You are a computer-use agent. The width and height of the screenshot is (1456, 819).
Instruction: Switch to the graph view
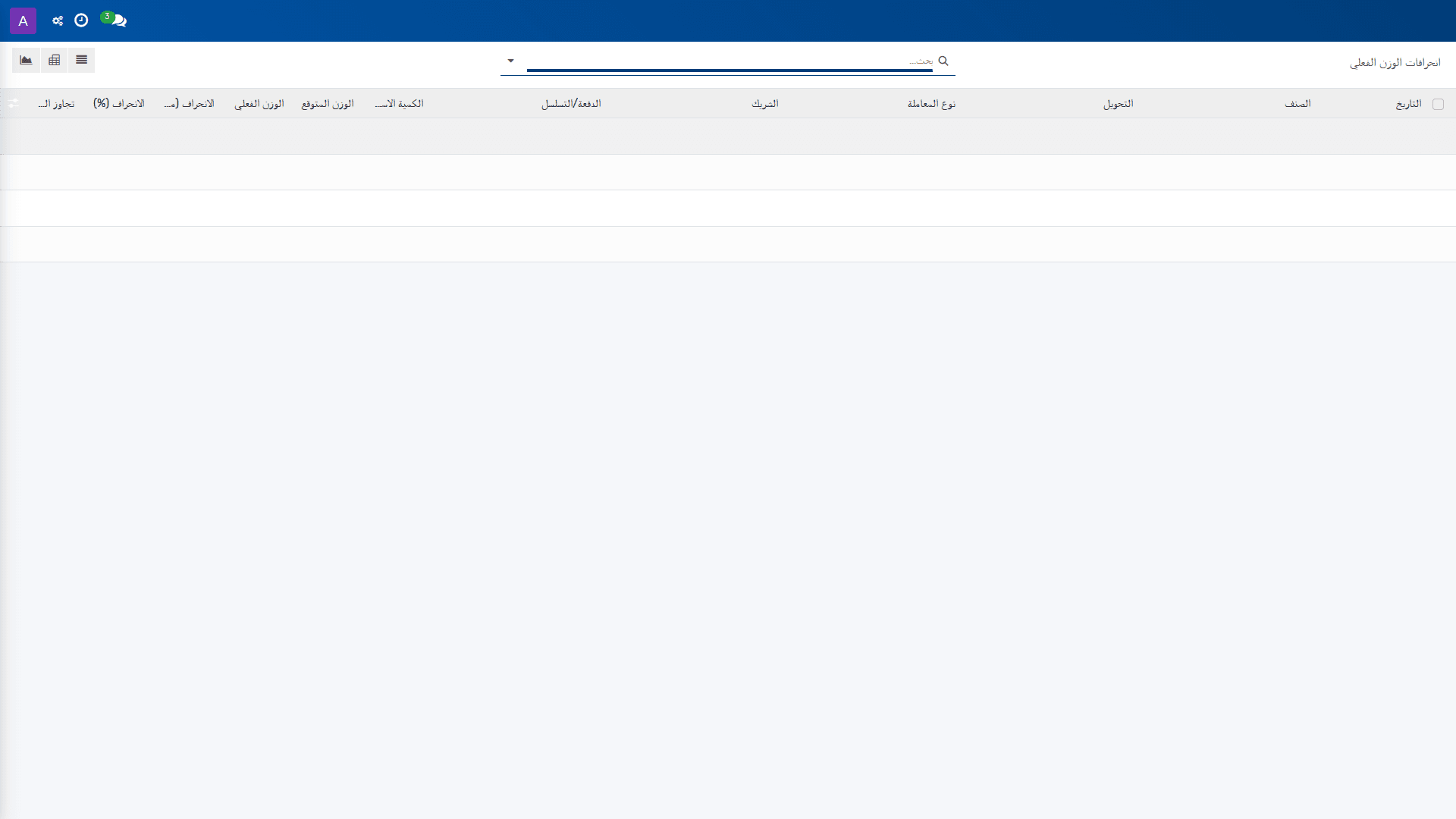pos(26,60)
